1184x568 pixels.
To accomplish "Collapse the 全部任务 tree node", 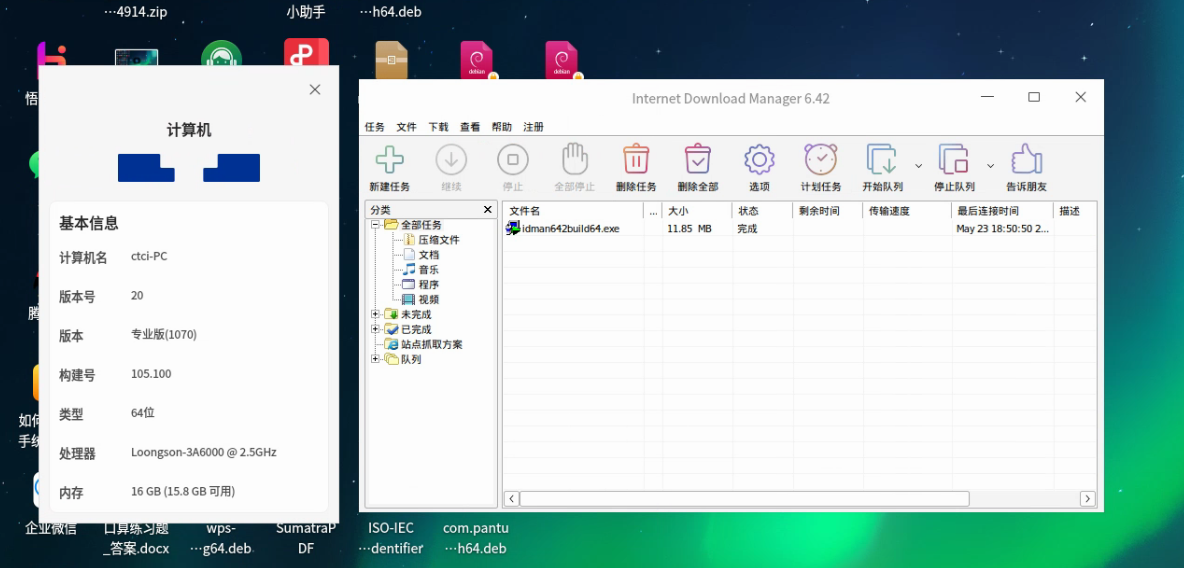I will pyautogui.click(x=375, y=224).
